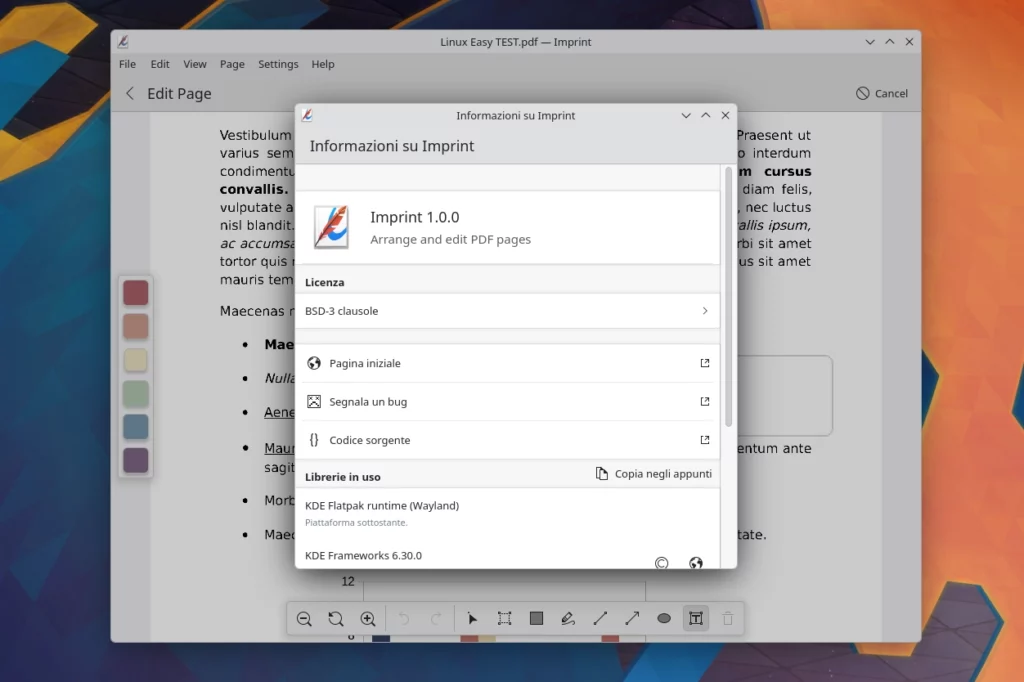The height and width of the screenshot is (682, 1024).
Task: Click the bug icon beside Segnala un bug
Action: coord(314,402)
